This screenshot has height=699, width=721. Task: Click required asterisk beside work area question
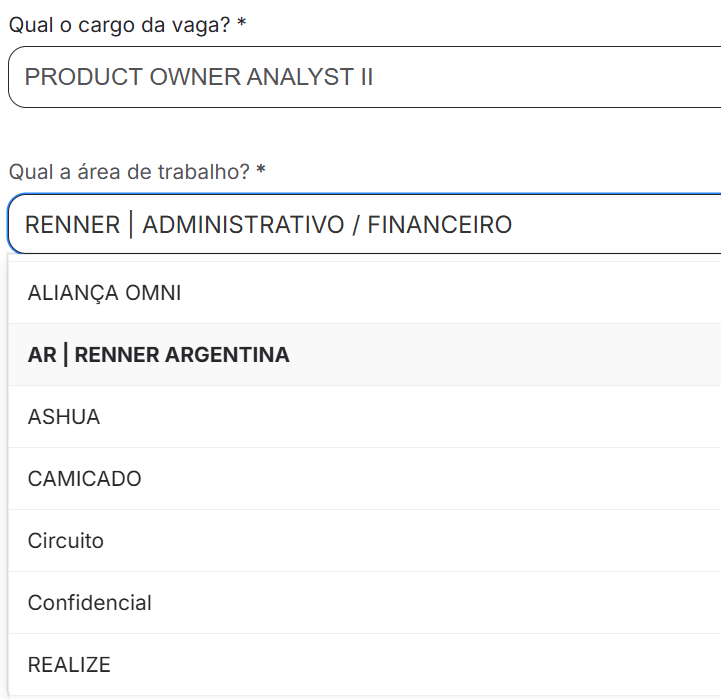(x=261, y=171)
